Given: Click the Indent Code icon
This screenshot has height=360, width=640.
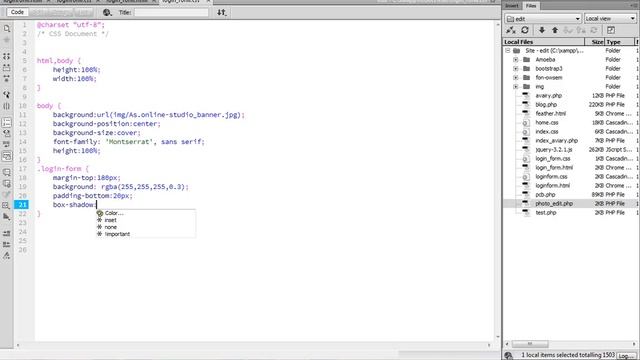Looking at the screenshot, I should coord(7,233).
